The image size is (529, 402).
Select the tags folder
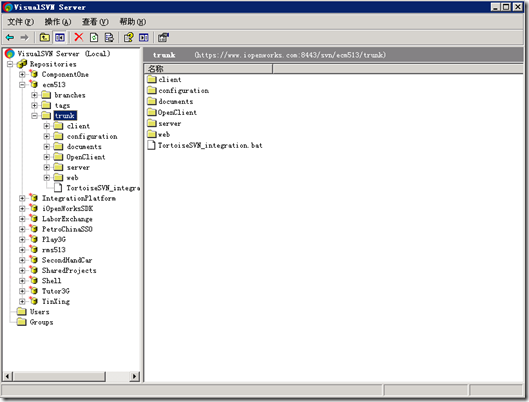62,106
